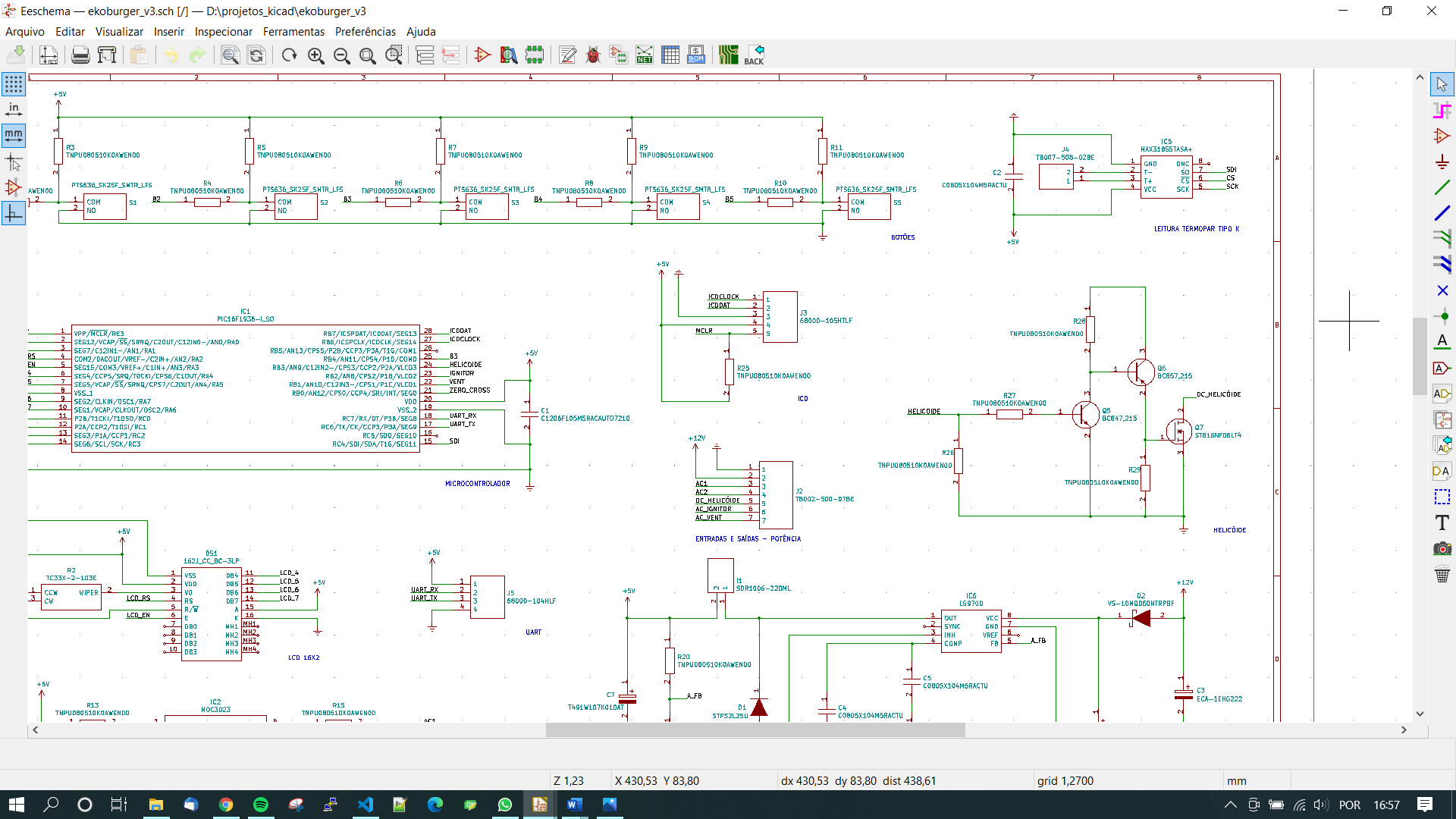Open the Ferramentas menu
Screen dimensions: 1456x819
click(293, 32)
